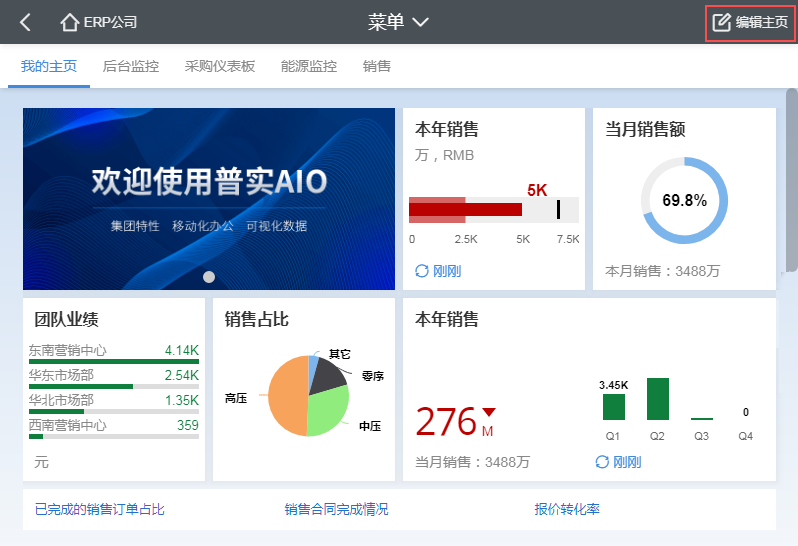Click the orange 高压 pie slice
This screenshot has height=546, width=798.
pos(286,398)
